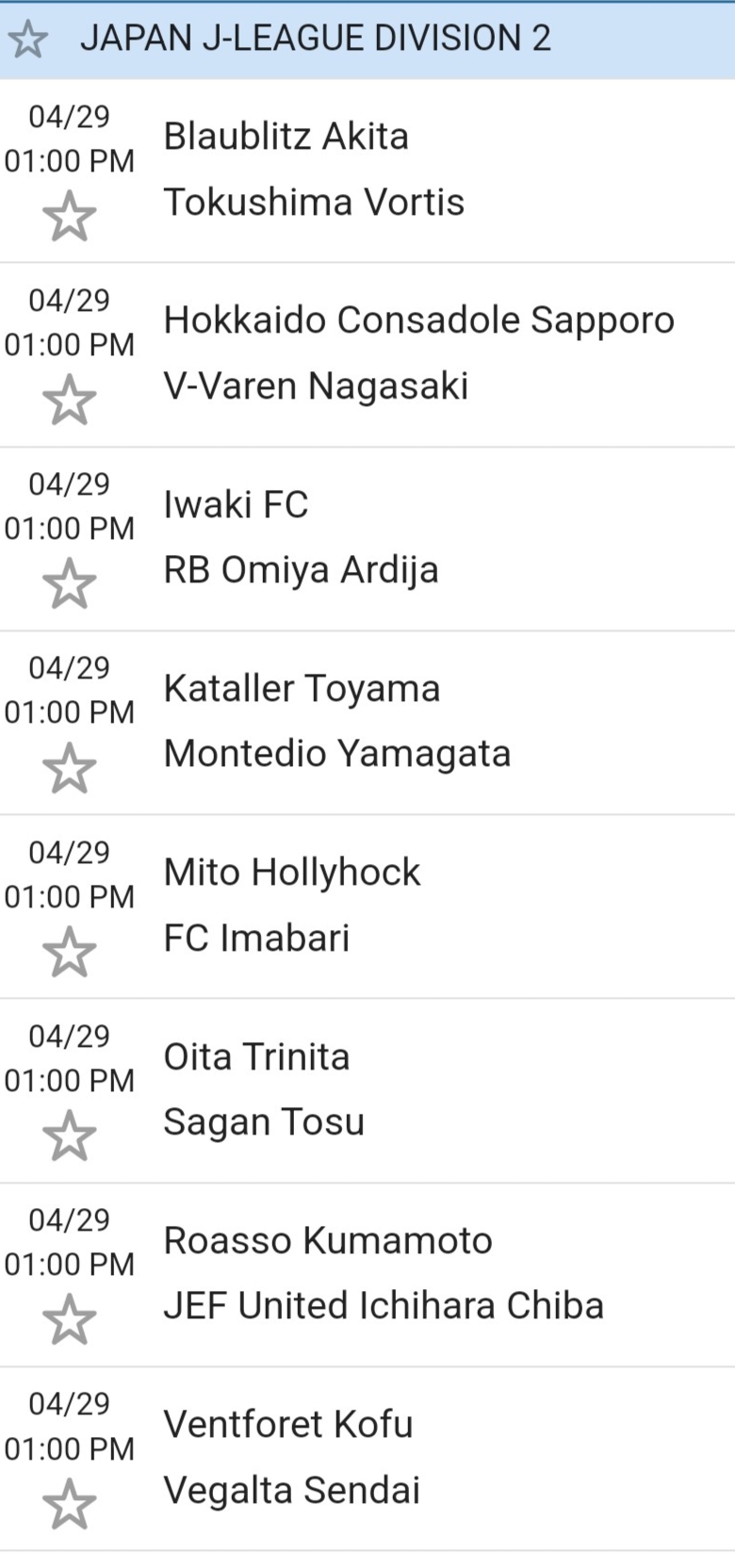This screenshot has width=735, height=1568.
Task: Select Tokushima Vortis team
Action: (314, 203)
